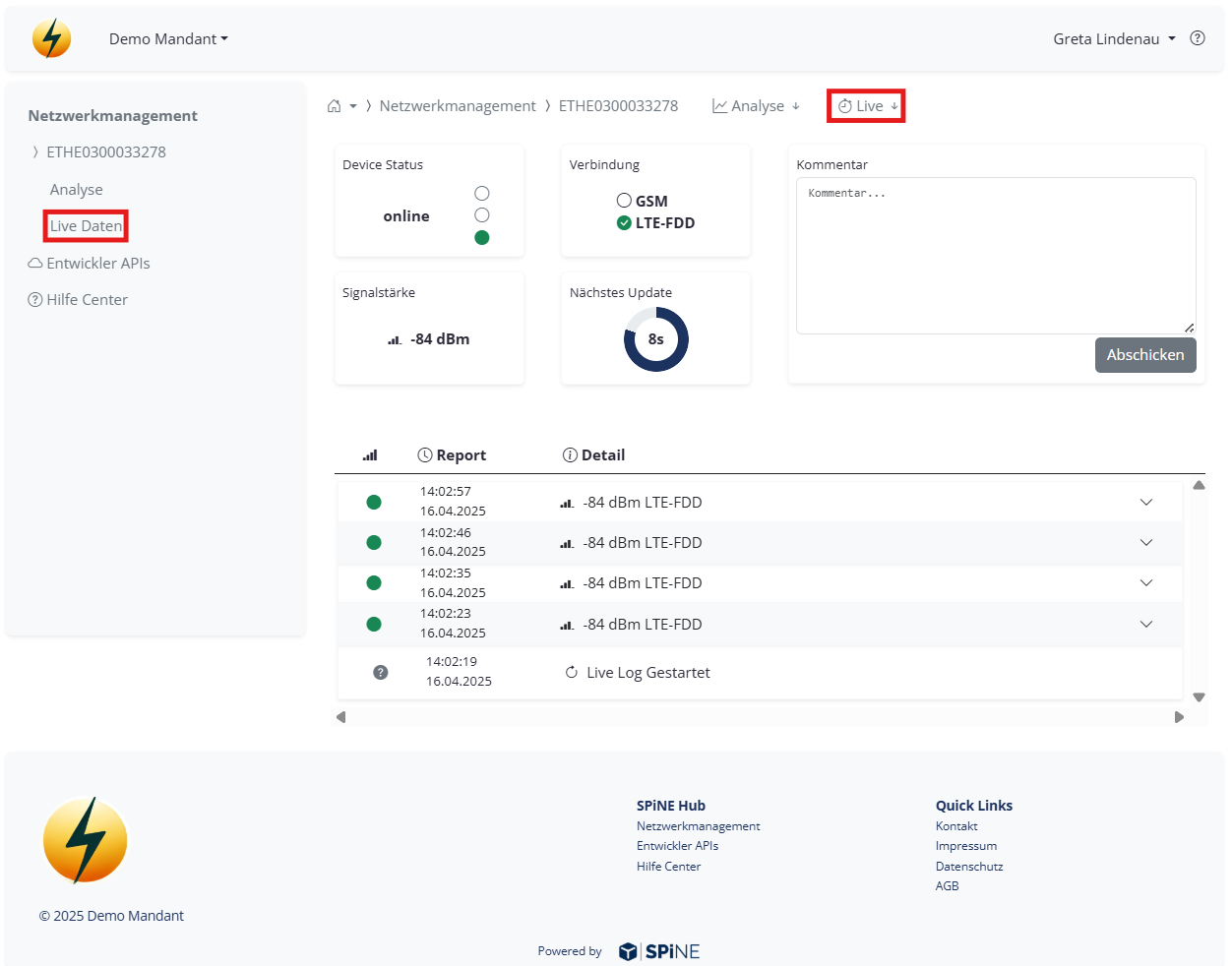Click question mark icon for 14:02:19 entry
The height and width of the screenshot is (966, 1232).
tap(381, 673)
